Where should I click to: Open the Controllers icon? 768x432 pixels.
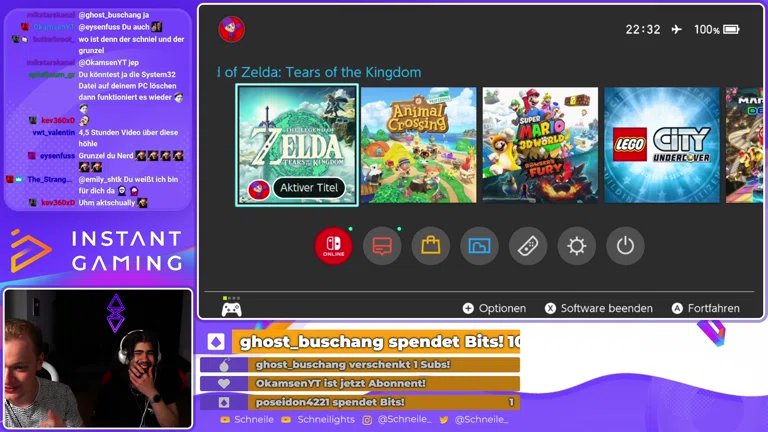click(x=528, y=245)
